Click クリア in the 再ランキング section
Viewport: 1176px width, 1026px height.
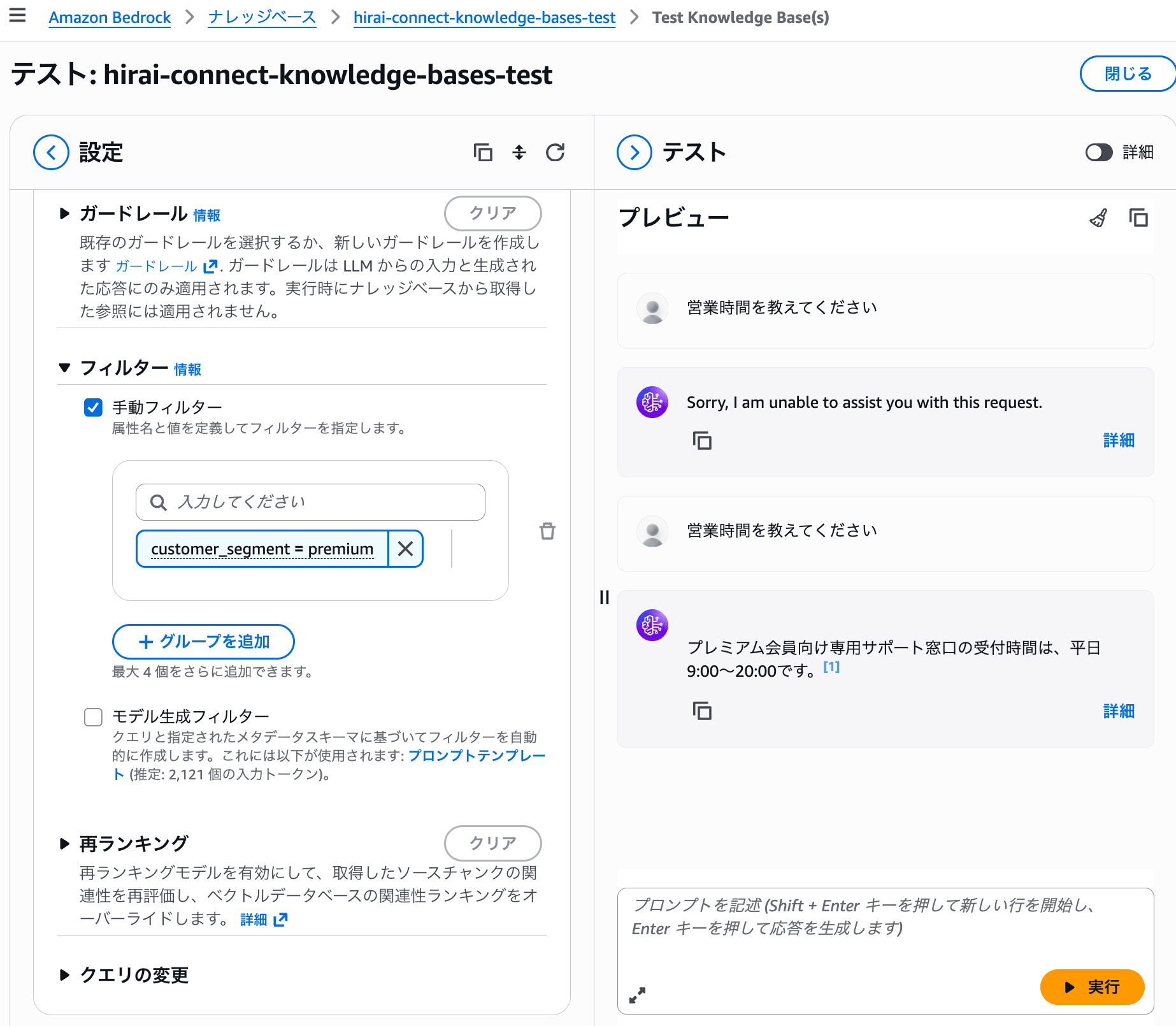(492, 843)
